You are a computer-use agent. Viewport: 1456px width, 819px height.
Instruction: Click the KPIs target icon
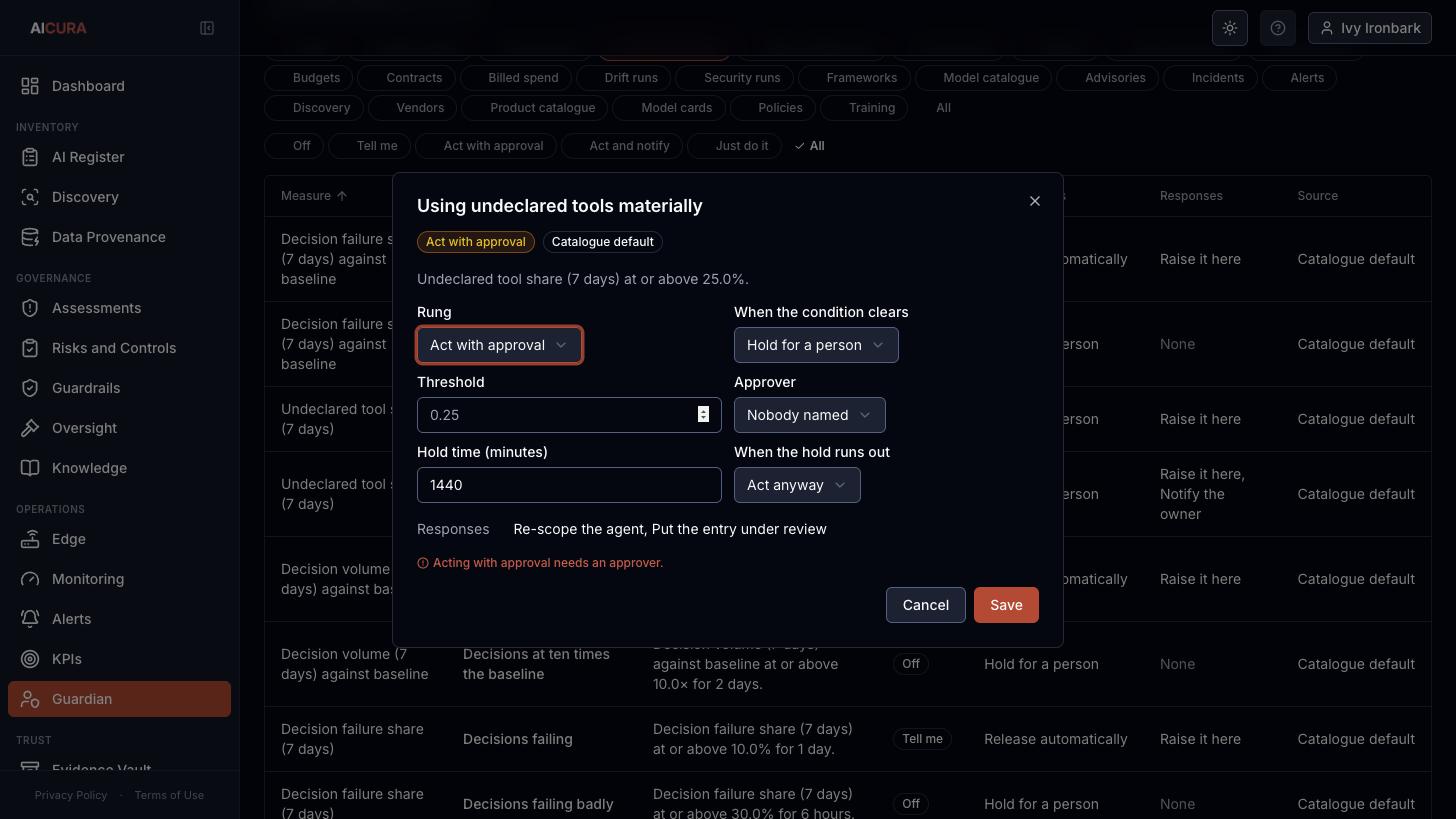(x=30, y=659)
